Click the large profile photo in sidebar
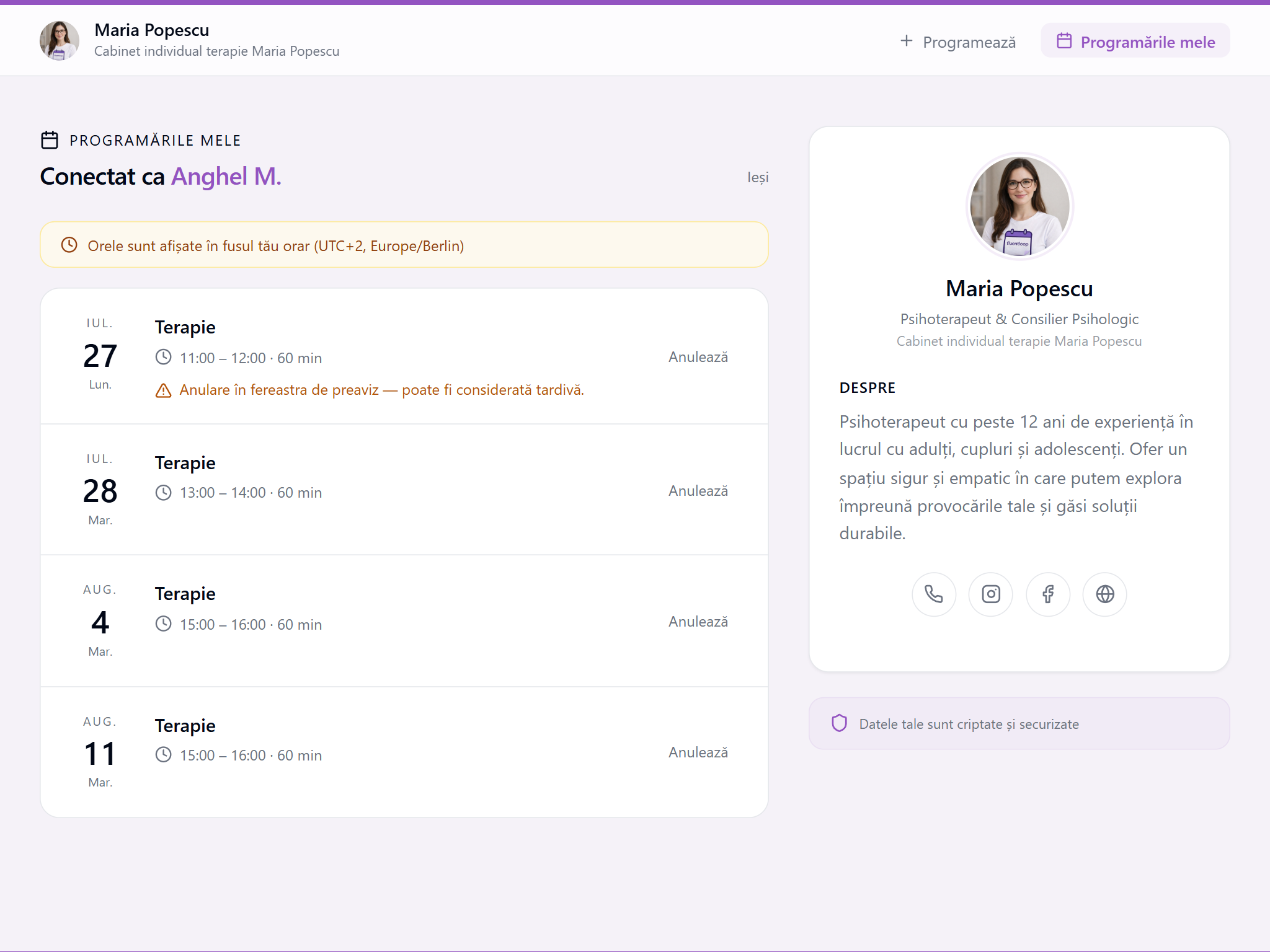 (1019, 206)
